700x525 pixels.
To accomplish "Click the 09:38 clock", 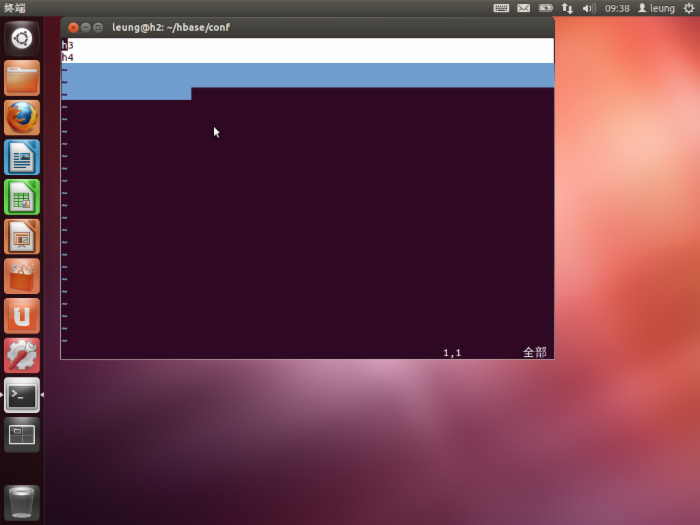I will [x=617, y=8].
